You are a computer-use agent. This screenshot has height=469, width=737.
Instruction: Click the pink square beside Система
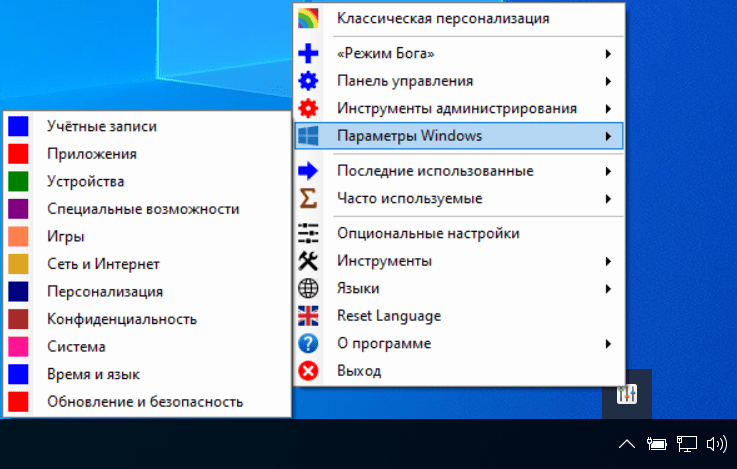click(x=18, y=347)
